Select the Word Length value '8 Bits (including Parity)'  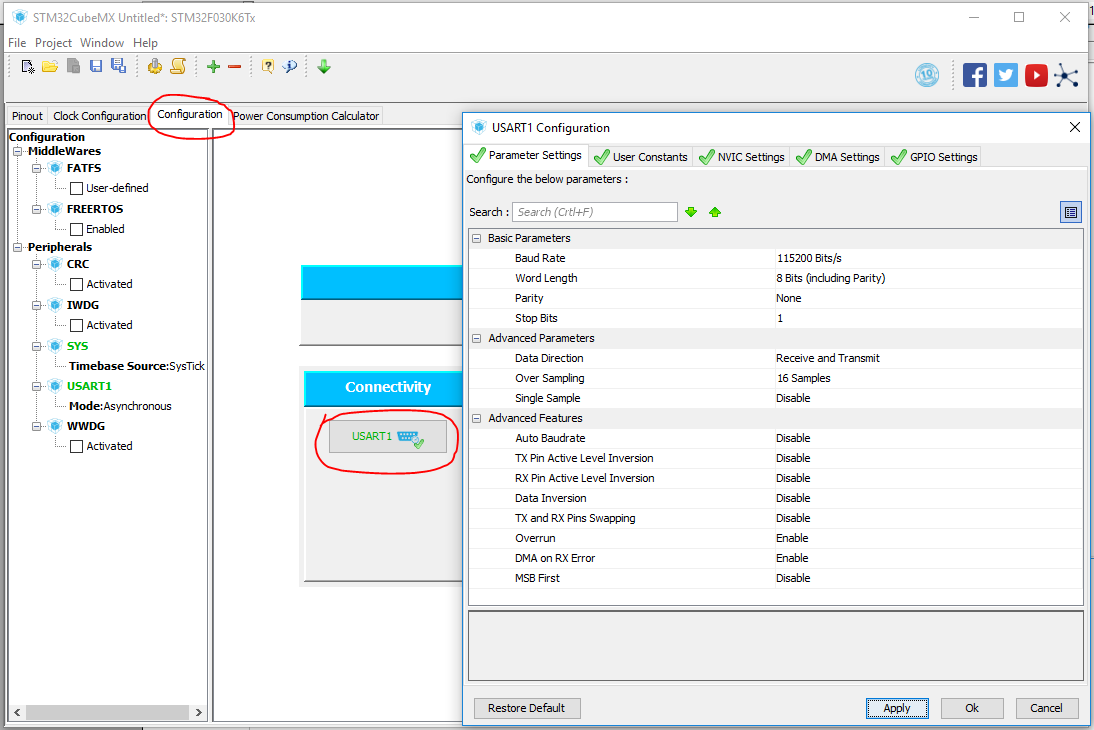pyautogui.click(x=830, y=278)
